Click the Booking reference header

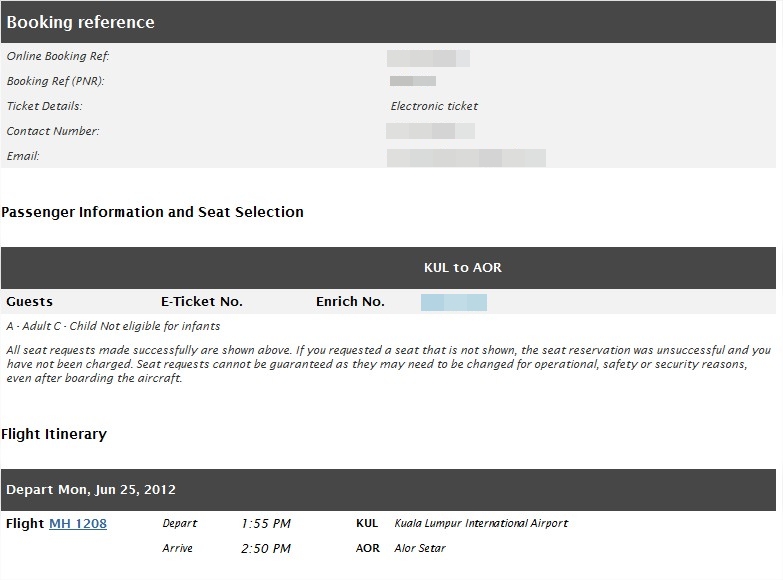coord(81,22)
